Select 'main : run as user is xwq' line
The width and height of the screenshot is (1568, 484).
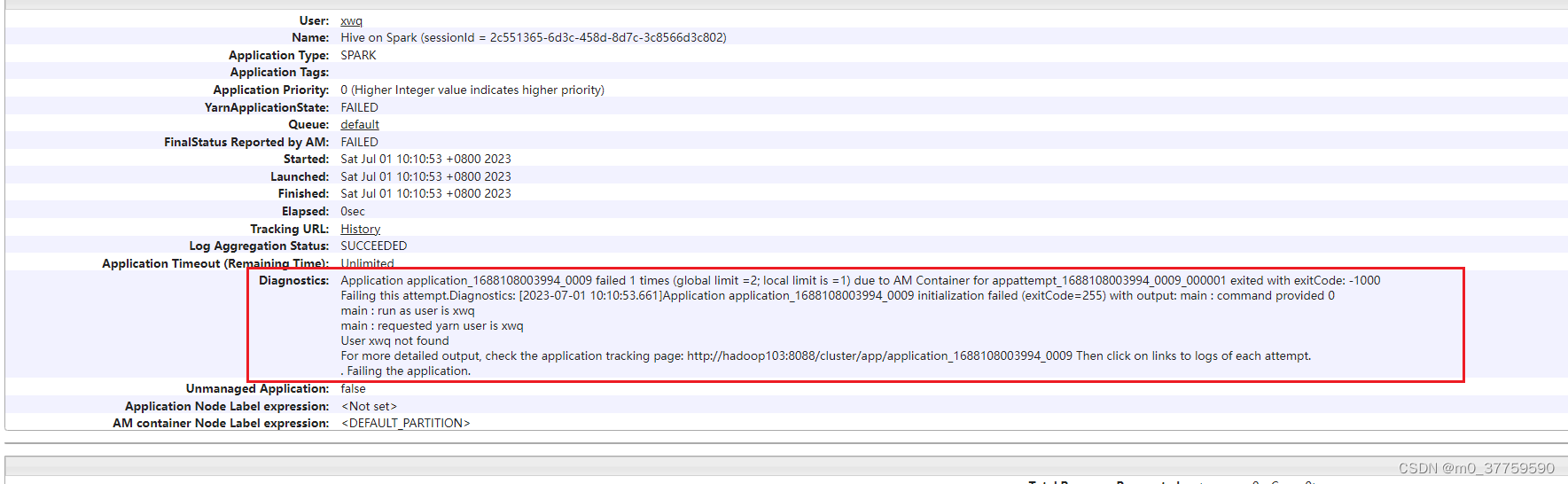[x=408, y=311]
